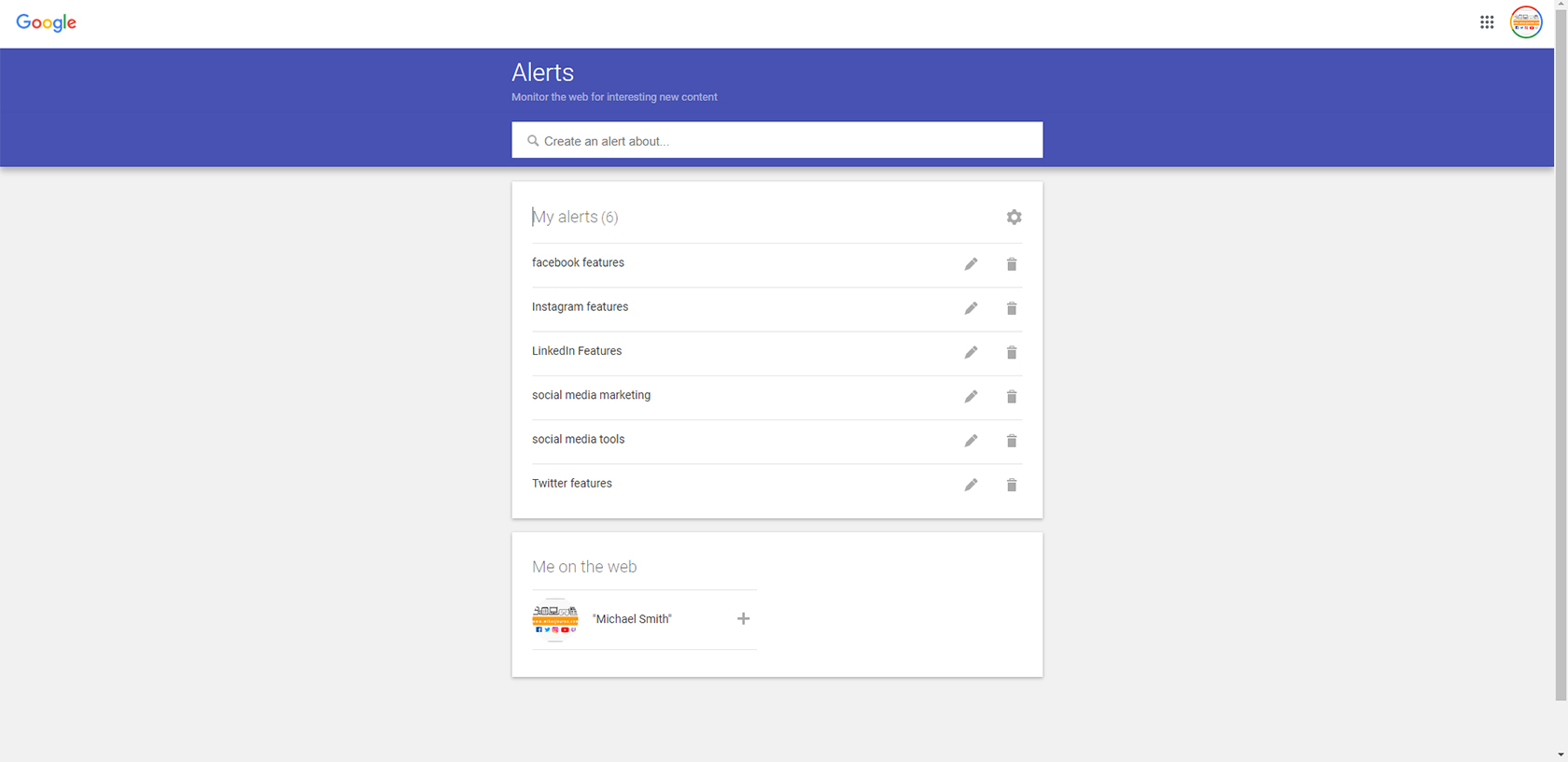1568x762 pixels.
Task: Edit the facebook features alert
Action: (971, 264)
